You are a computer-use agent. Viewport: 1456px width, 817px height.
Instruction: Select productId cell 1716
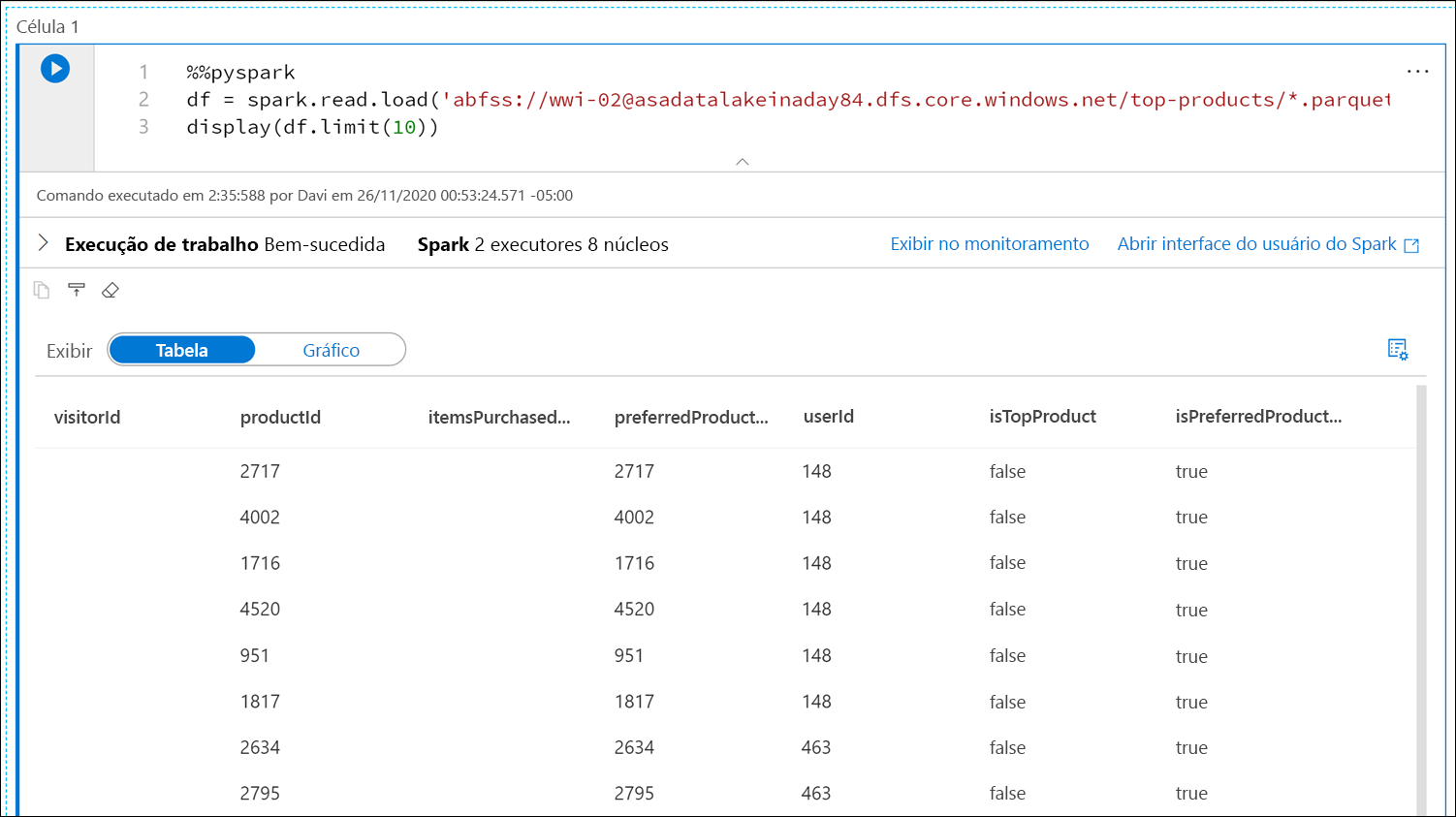point(260,563)
